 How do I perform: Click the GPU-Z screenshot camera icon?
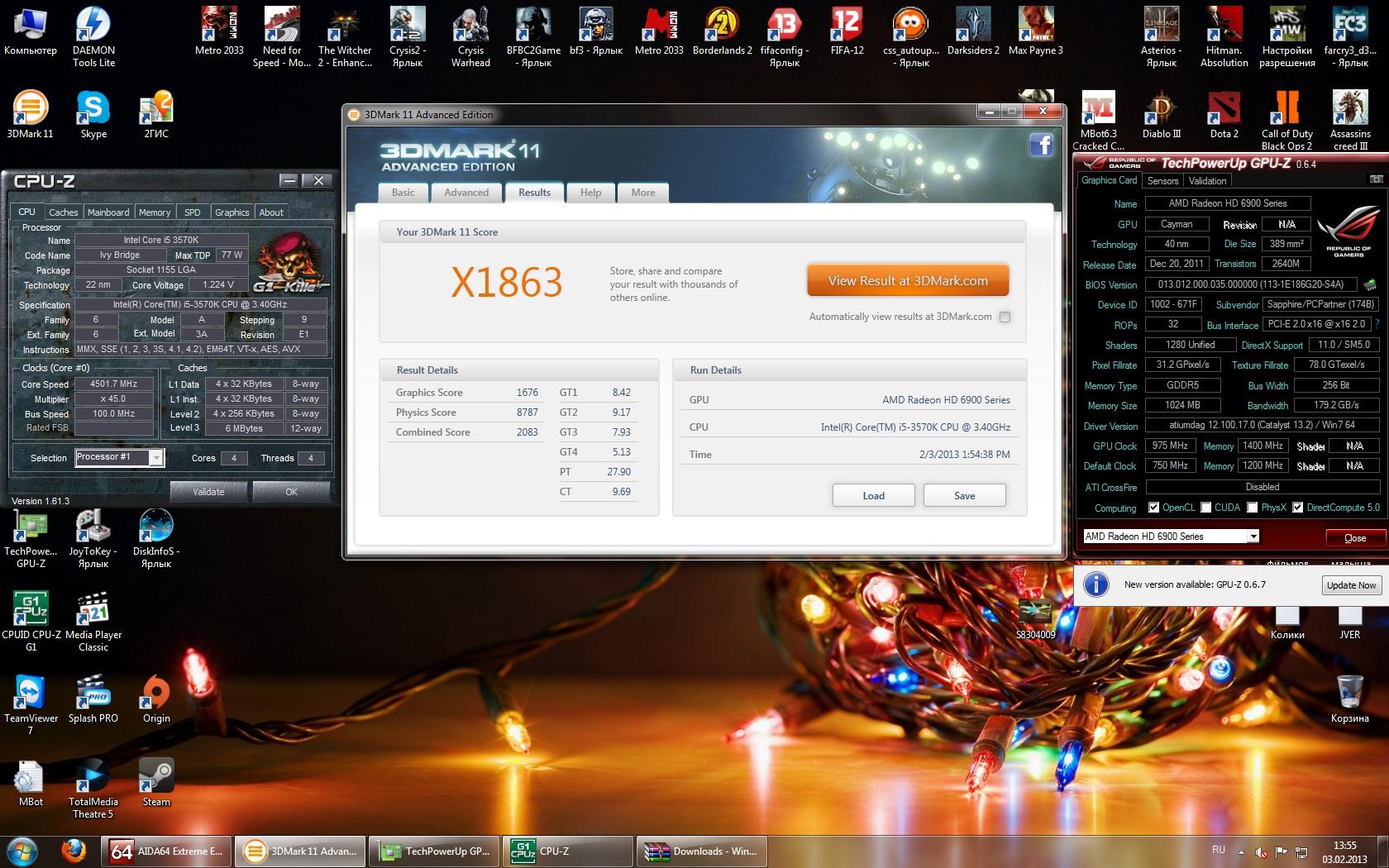pos(1376,179)
